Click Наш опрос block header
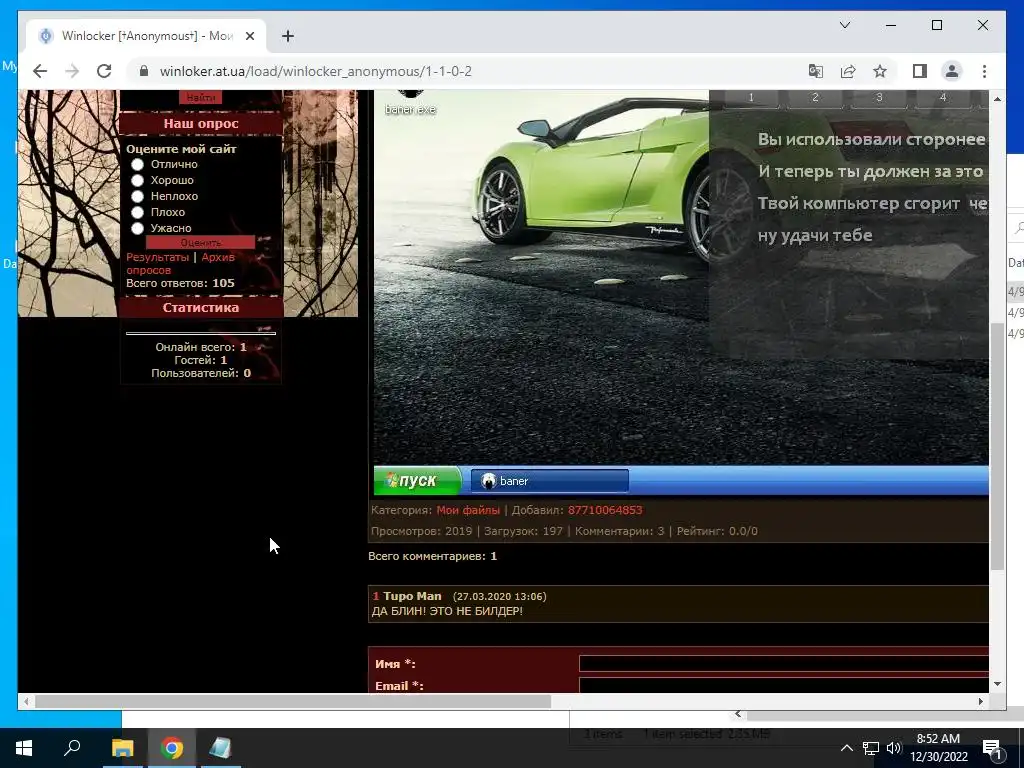Screen dimensions: 1024x768 pos(200,123)
